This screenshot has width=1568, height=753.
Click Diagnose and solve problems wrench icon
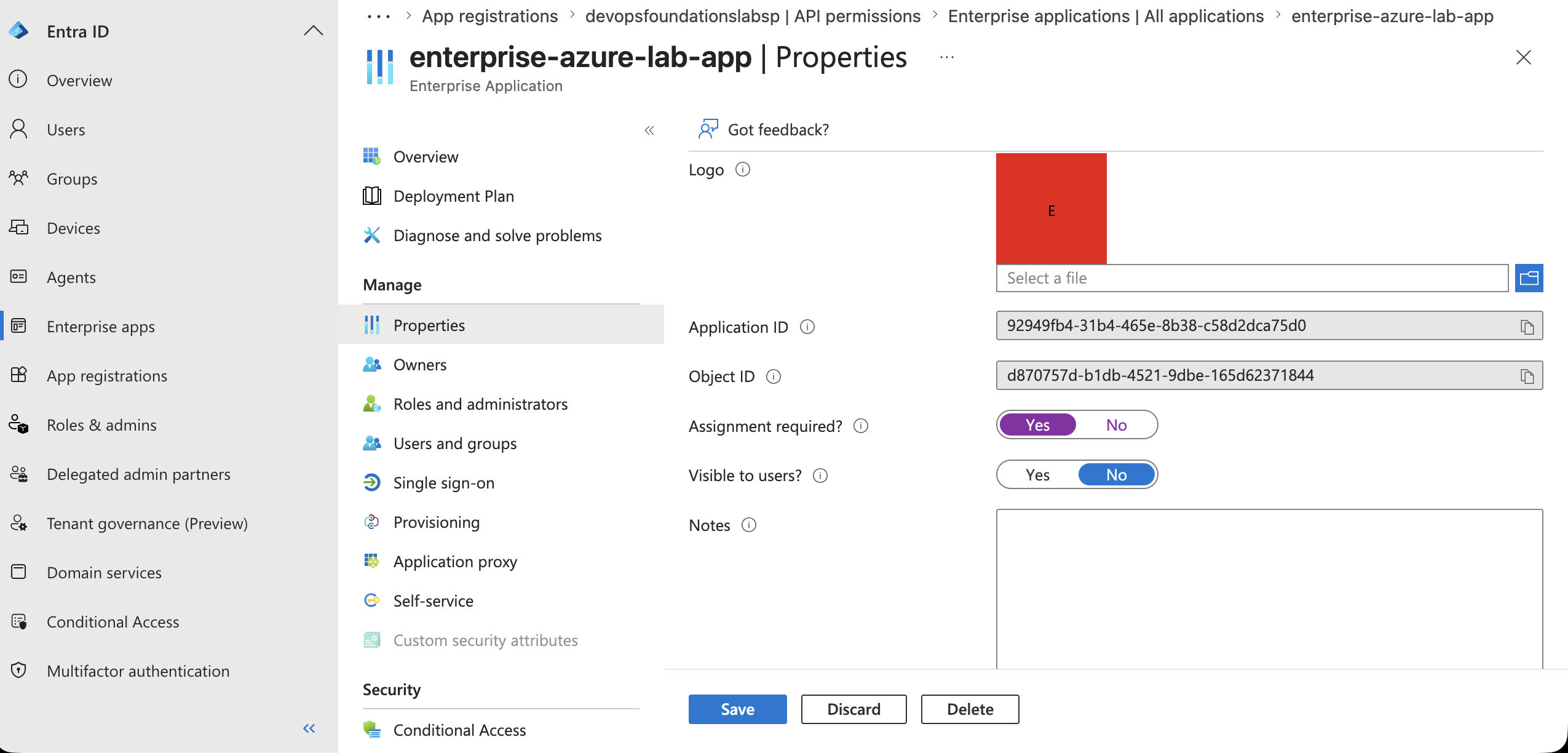371,235
